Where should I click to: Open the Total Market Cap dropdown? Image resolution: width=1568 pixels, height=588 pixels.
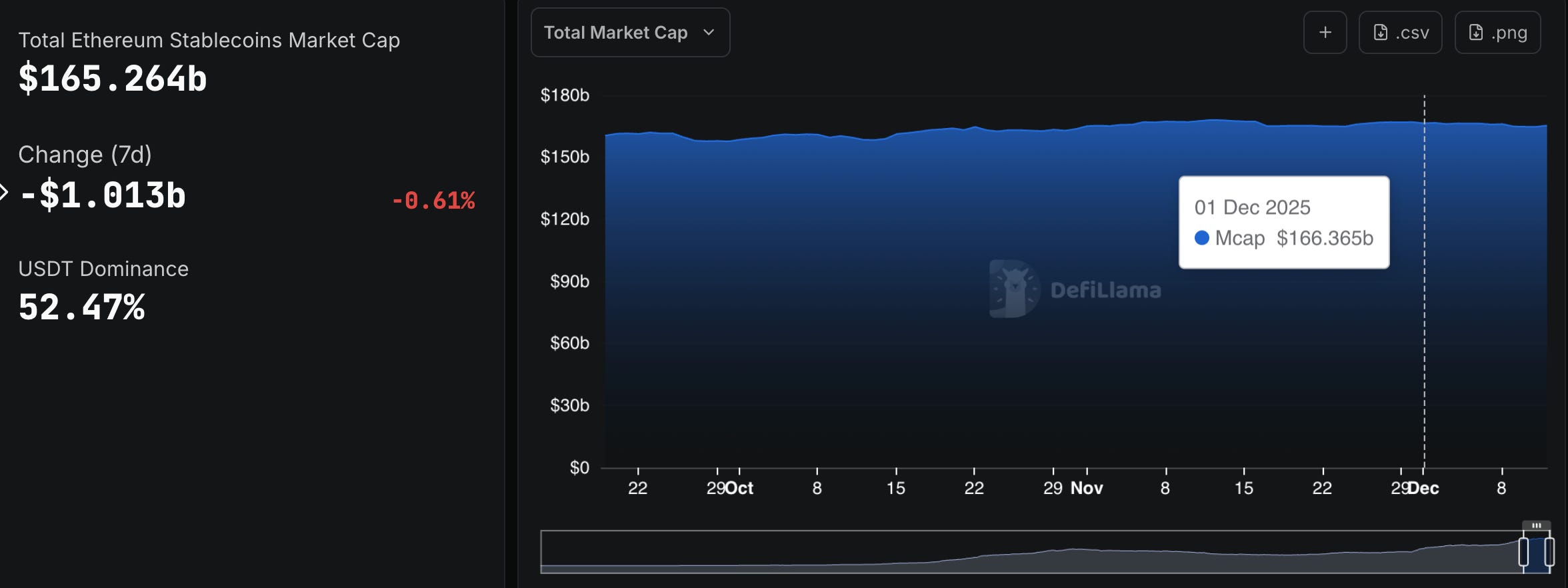(x=630, y=33)
